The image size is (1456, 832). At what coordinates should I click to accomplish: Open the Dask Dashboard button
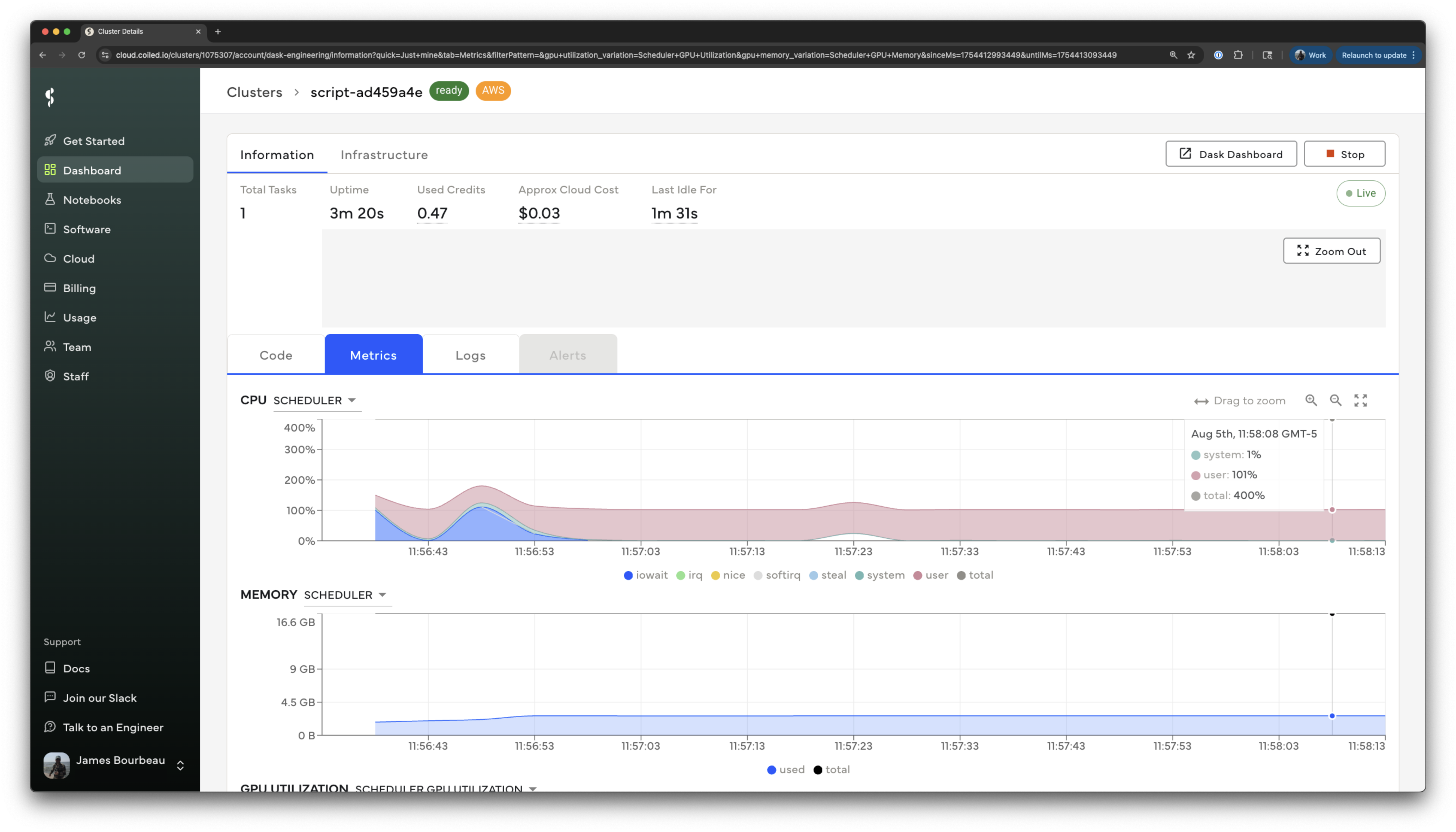pos(1231,154)
